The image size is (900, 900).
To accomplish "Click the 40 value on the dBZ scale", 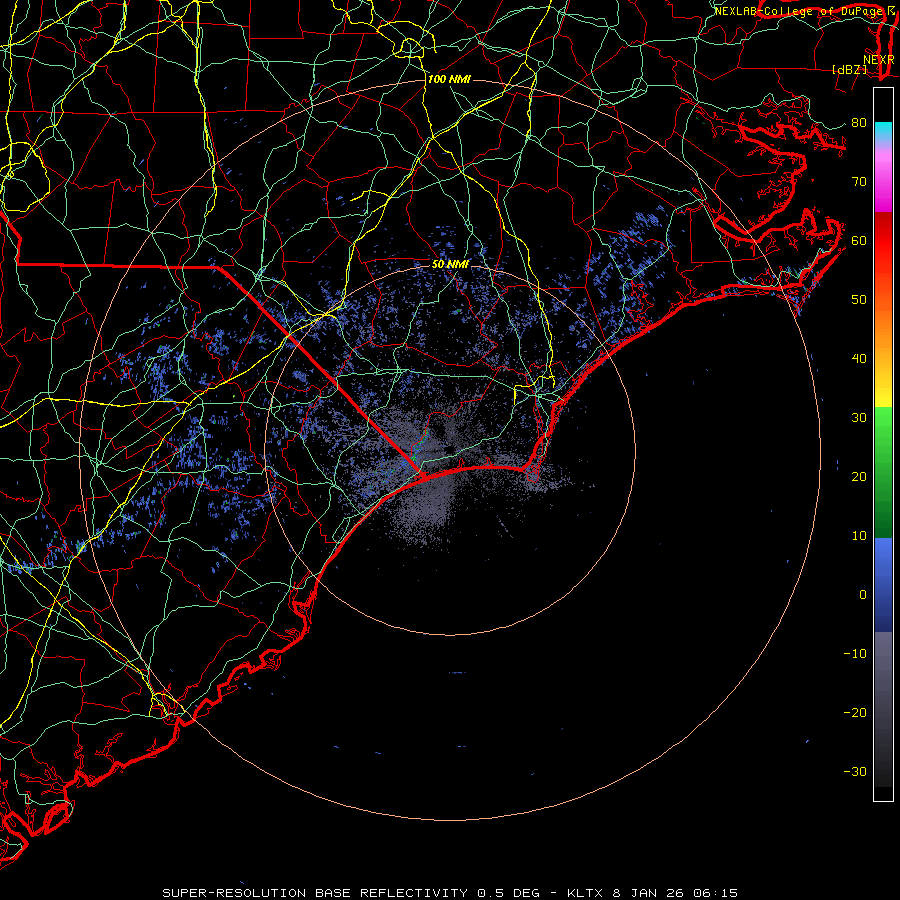I will (859, 359).
